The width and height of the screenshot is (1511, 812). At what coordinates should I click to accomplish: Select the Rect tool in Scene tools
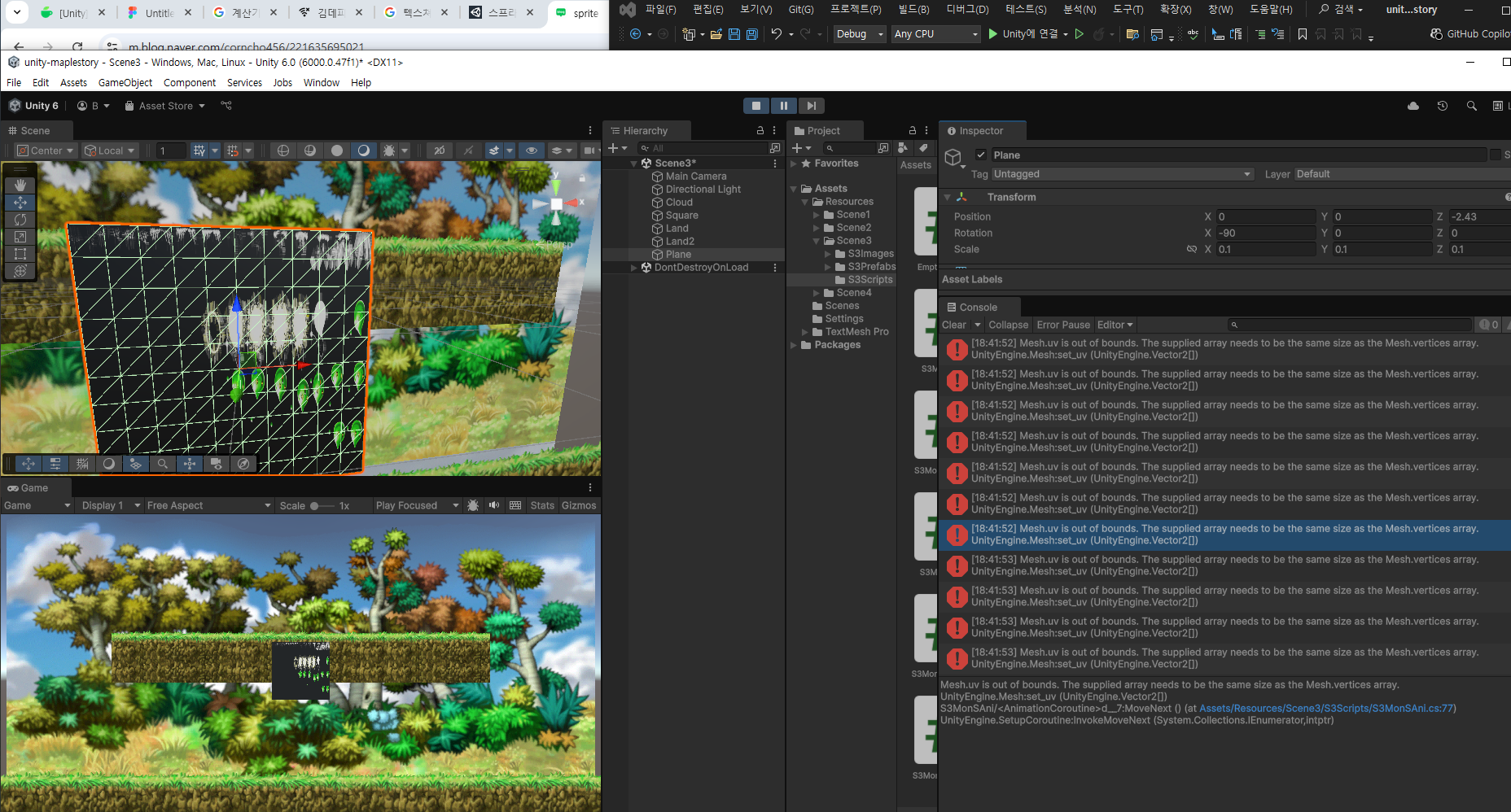(20, 254)
